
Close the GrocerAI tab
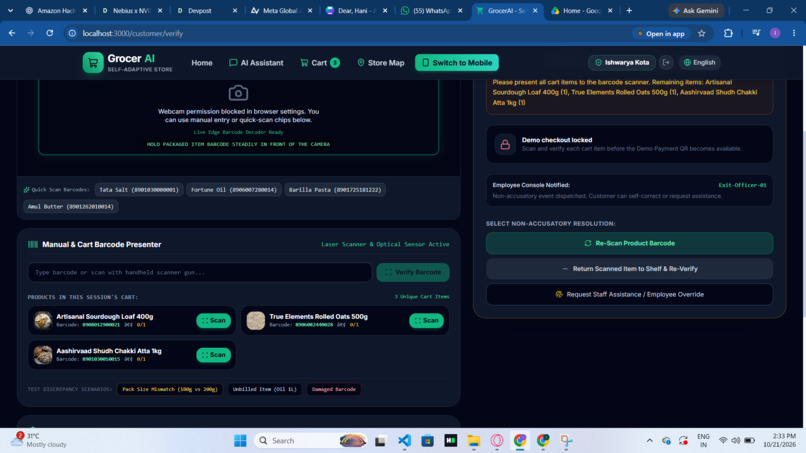[x=535, y=10]
